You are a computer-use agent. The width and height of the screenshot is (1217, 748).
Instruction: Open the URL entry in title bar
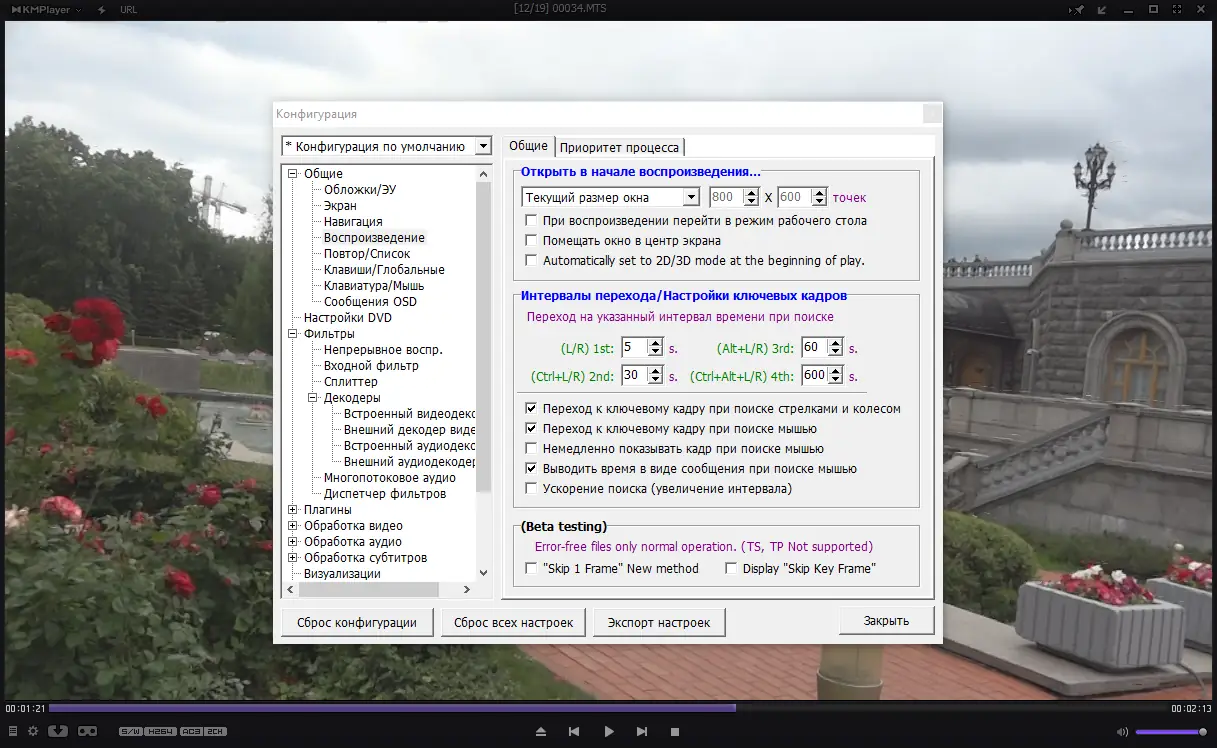tap(129, 9)
